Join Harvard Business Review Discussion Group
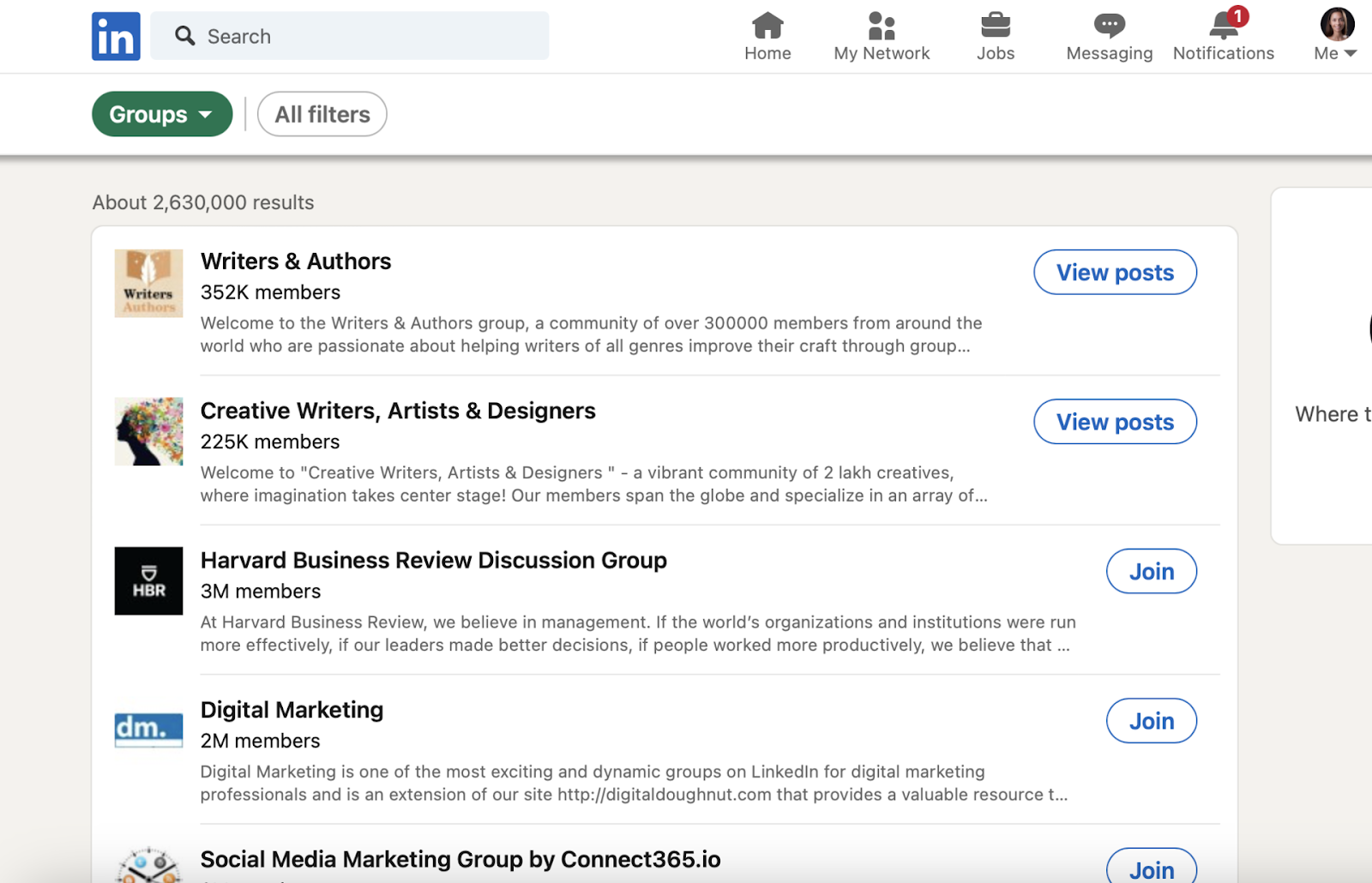 (1152, 571)
